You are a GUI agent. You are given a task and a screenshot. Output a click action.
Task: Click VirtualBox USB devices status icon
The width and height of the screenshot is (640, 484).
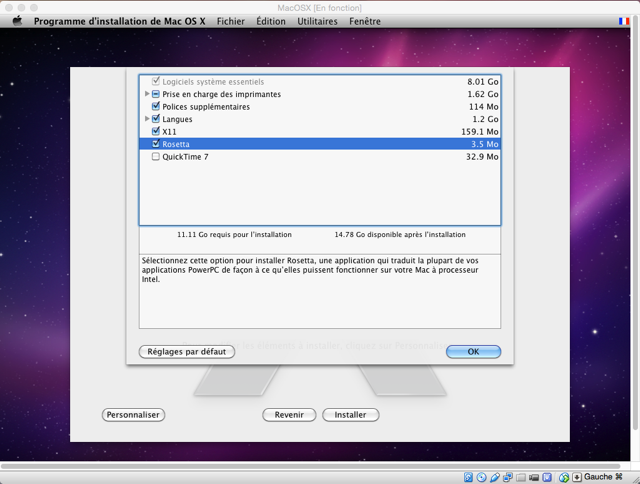tap(495, 477)
